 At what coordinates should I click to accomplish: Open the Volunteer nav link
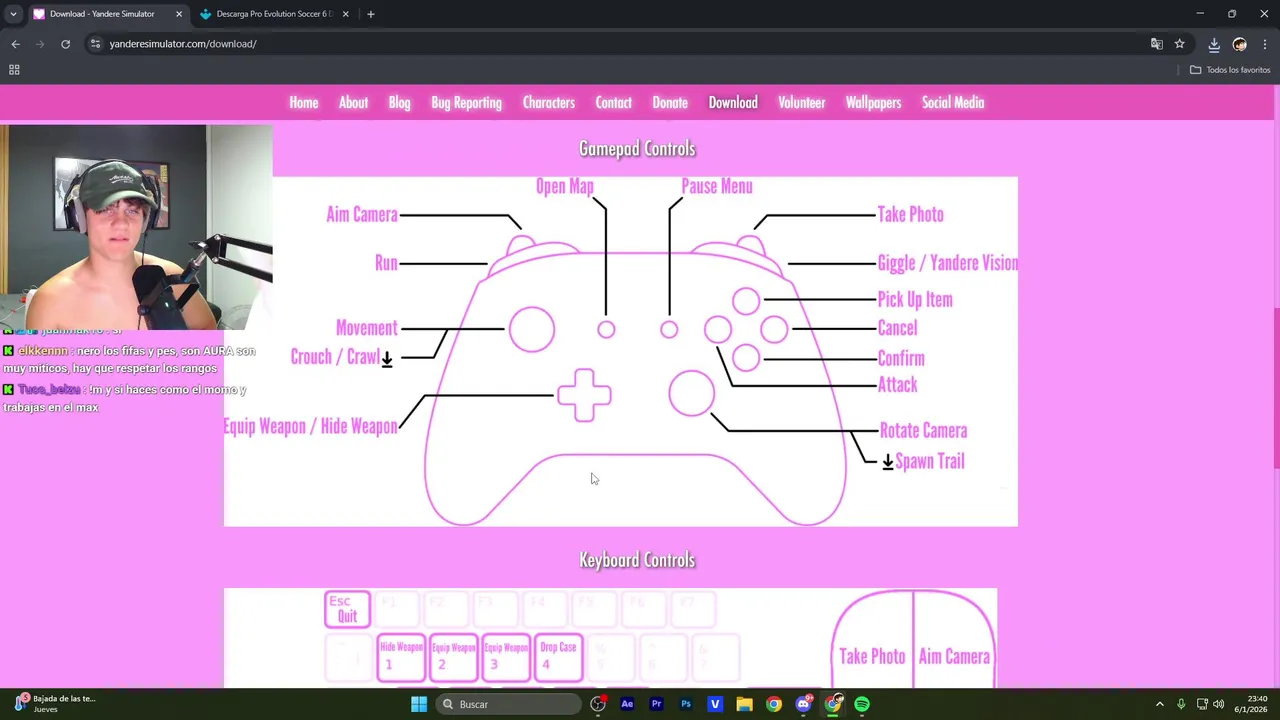coord(802,102)
